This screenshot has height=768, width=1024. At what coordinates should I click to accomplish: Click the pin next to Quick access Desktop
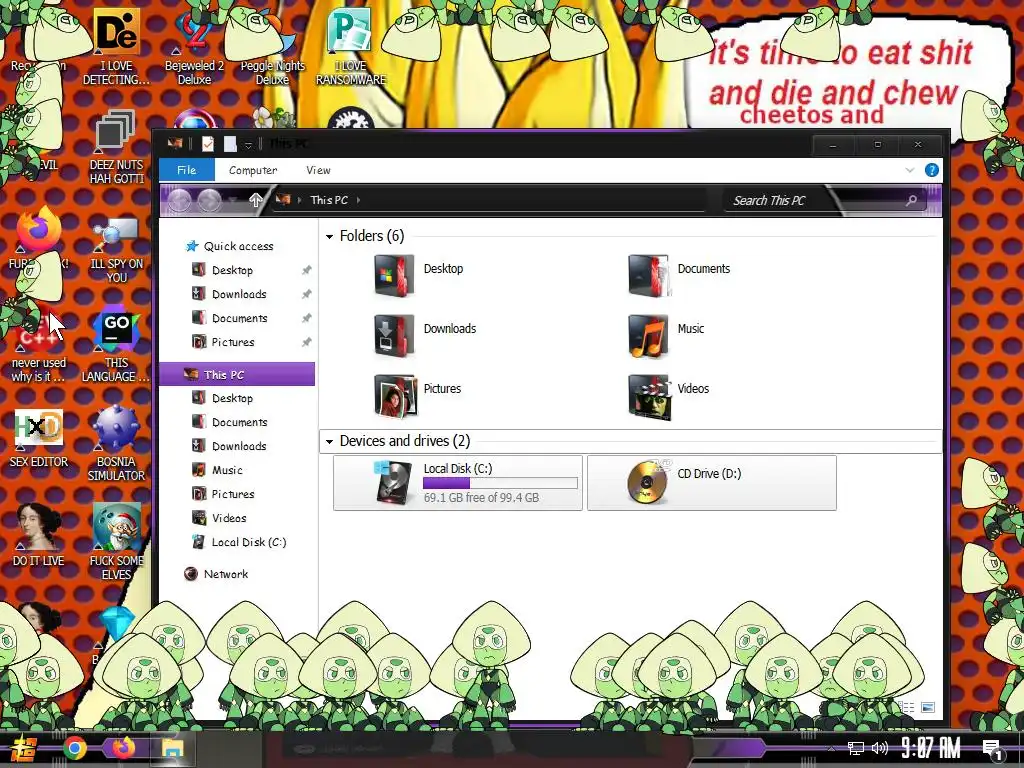click(306, 270)
